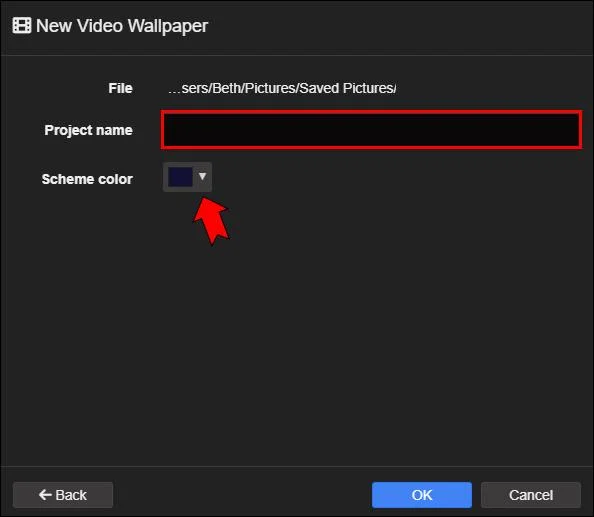Image resolution: width=594 pixels, height=517 pixels.
Task: Click the truncated file path text
Action: [x=282, y=88]
